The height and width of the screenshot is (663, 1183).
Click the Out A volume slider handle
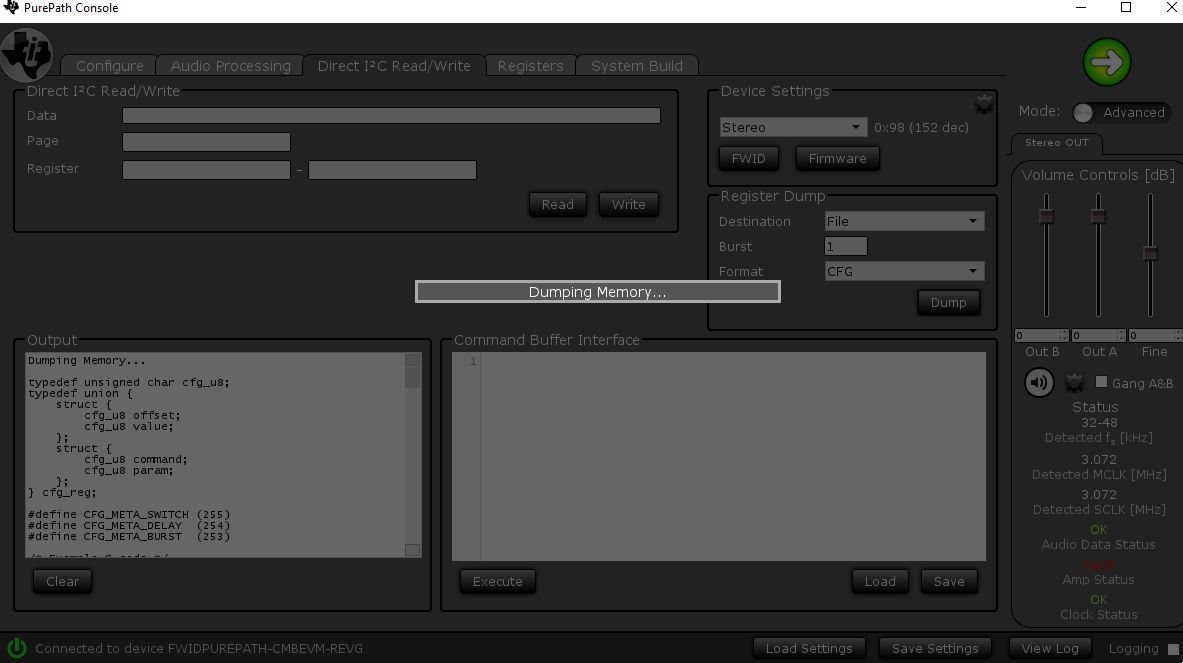pyautogui.click(x=1098, y=216)
